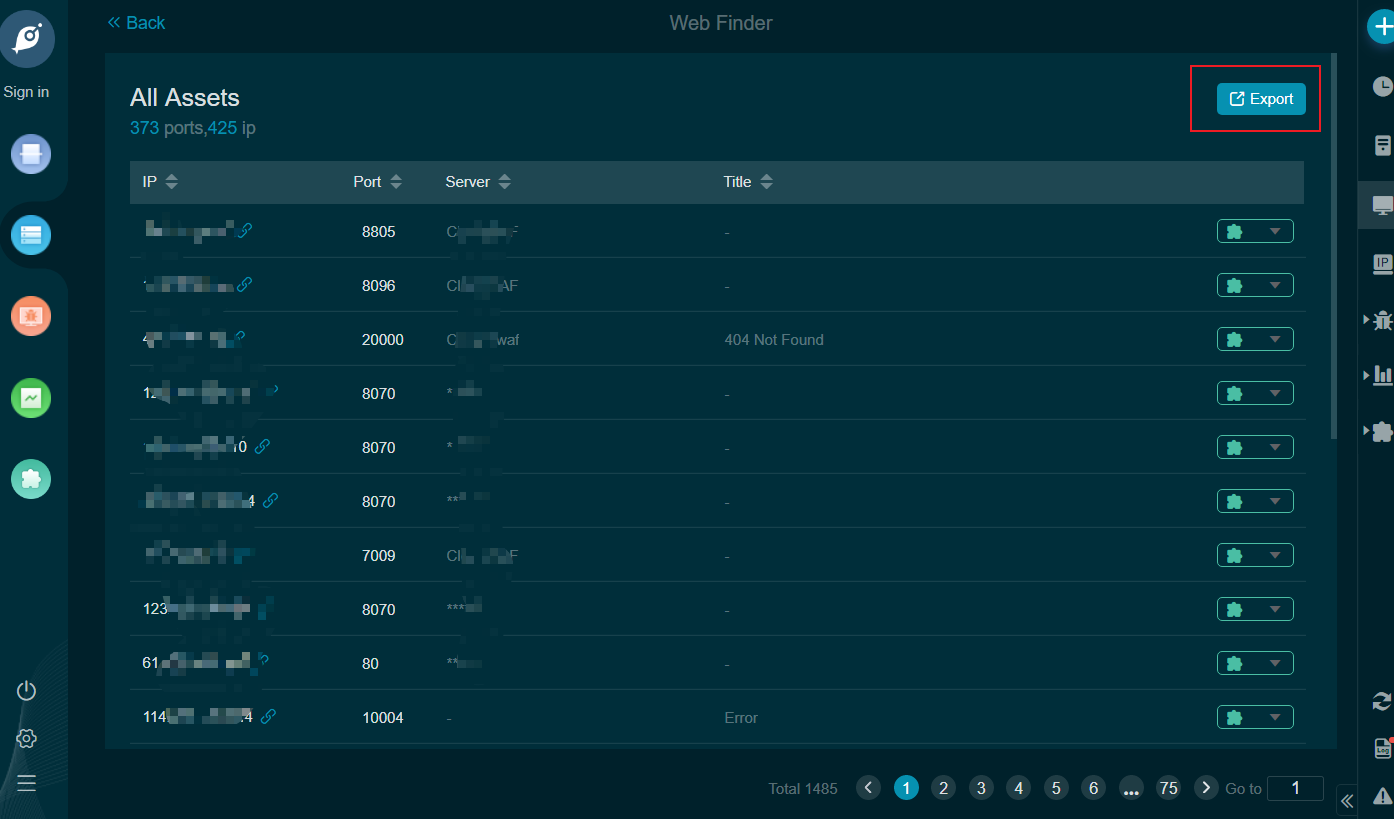Go to page 1 in pagination
The height and width of the screenshot is (819, 1394).
click(906, 788)
